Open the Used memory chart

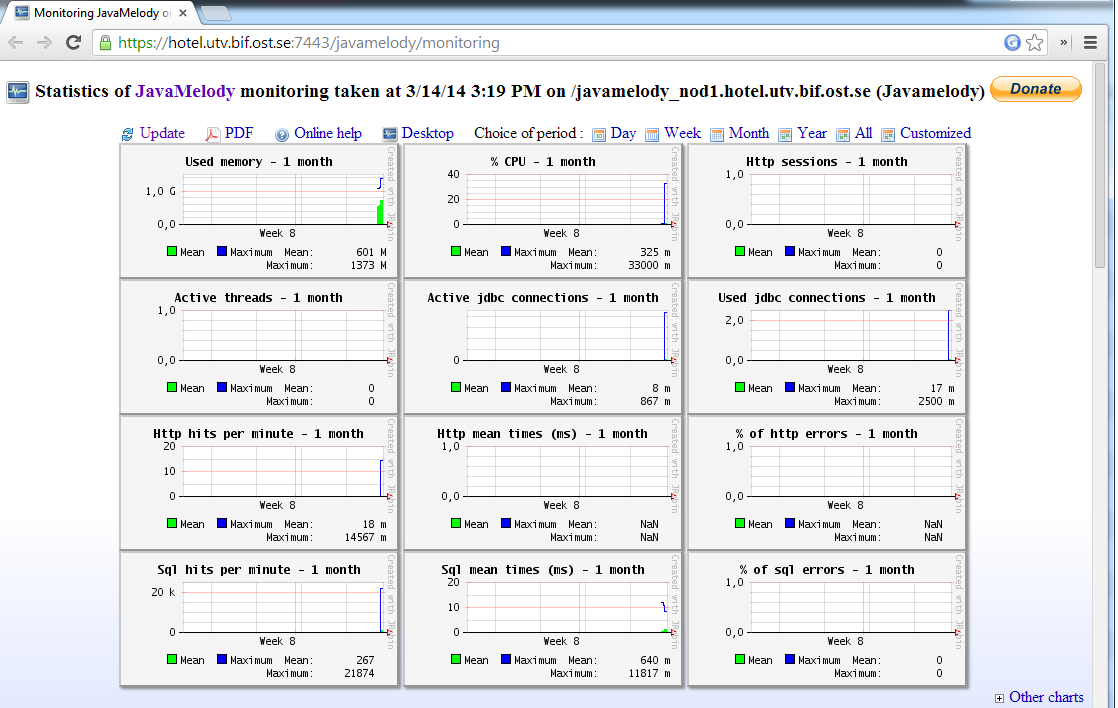pyautogui.click(x=259, y=211)
